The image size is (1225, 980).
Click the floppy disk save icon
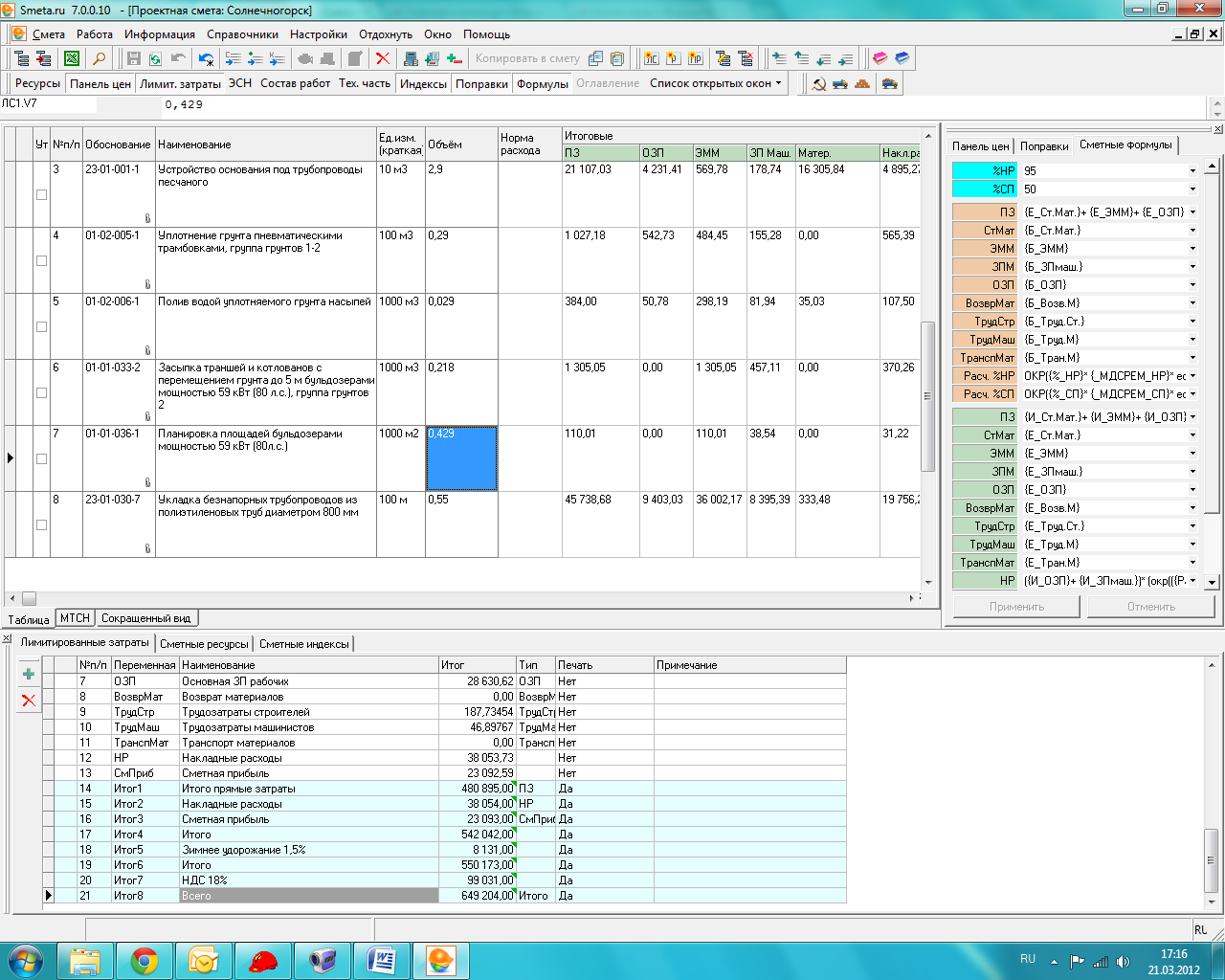(x=134, y=58)
